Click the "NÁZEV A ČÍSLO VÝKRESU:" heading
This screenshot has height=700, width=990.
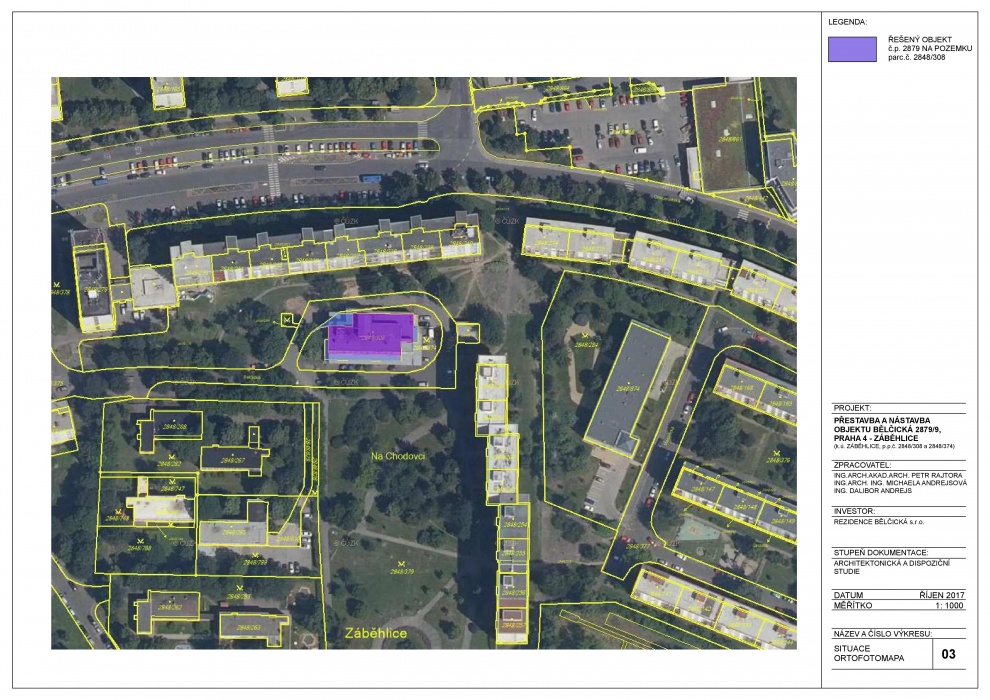[882, 634]
